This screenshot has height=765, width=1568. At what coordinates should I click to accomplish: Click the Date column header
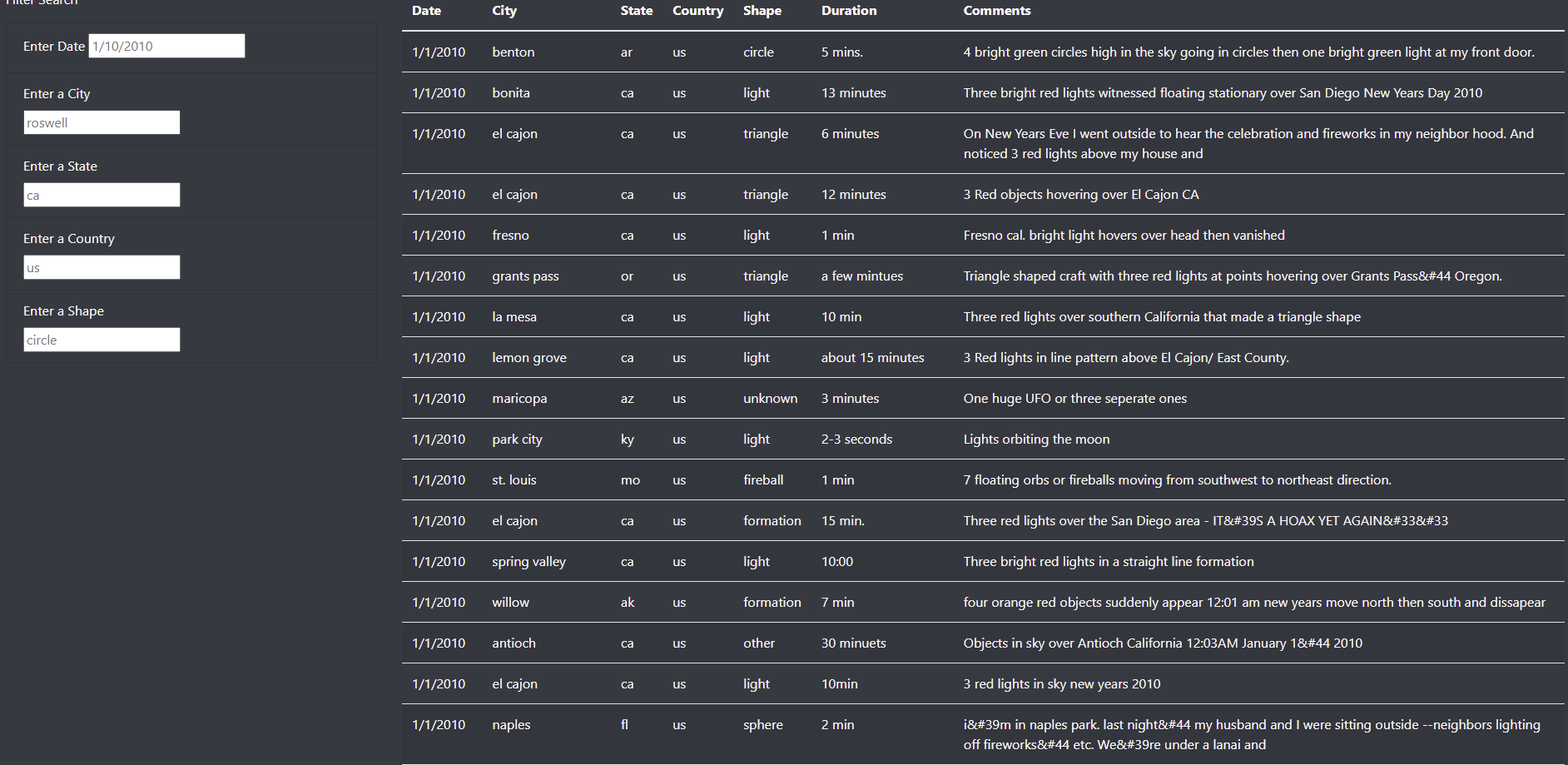pos(426,11)
